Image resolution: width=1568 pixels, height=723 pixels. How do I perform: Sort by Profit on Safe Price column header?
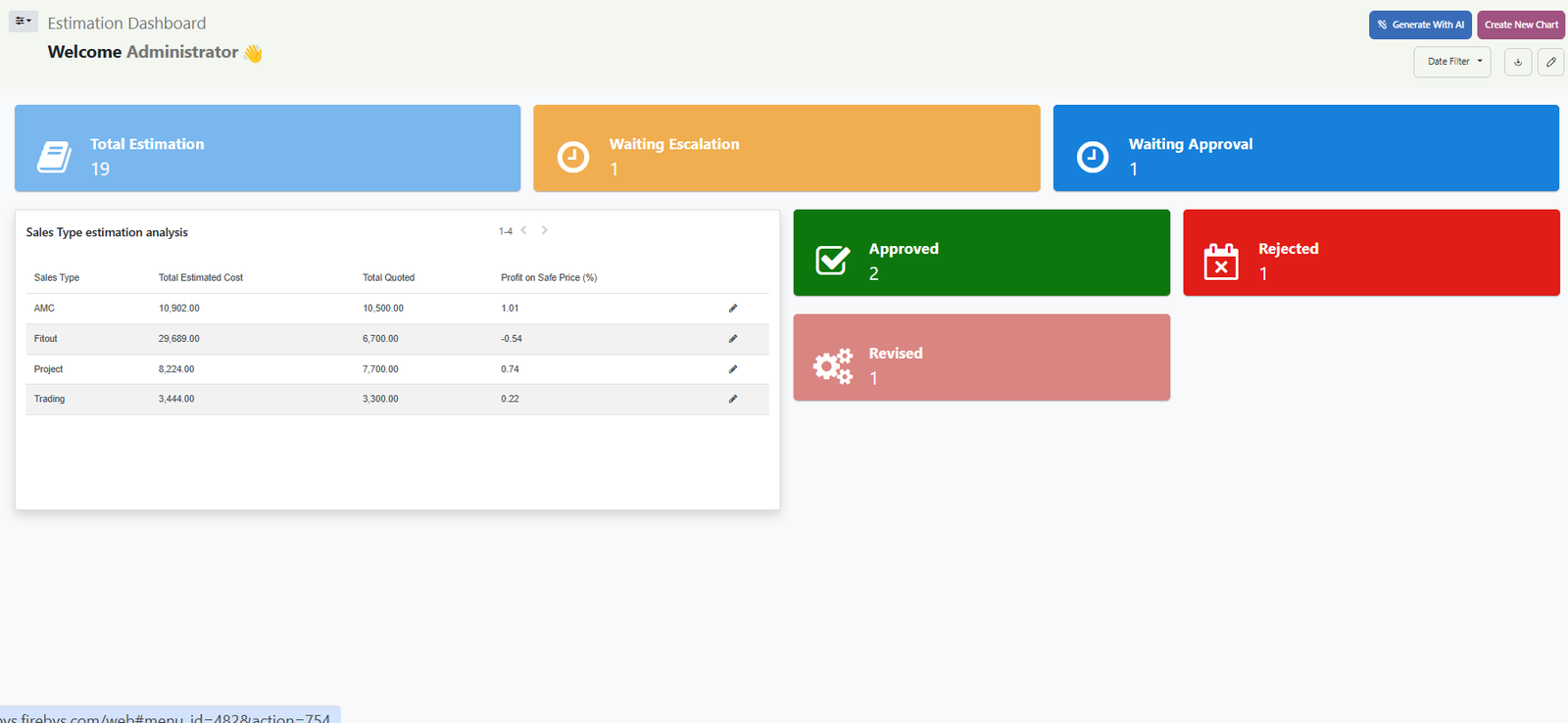(549, 278)
